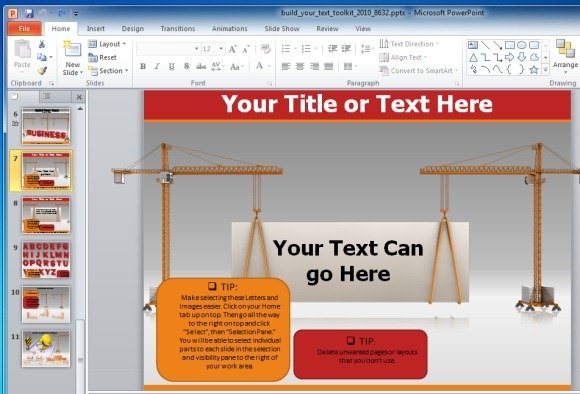
Task: Open the Layout dropdown
Action: (107, 44)
